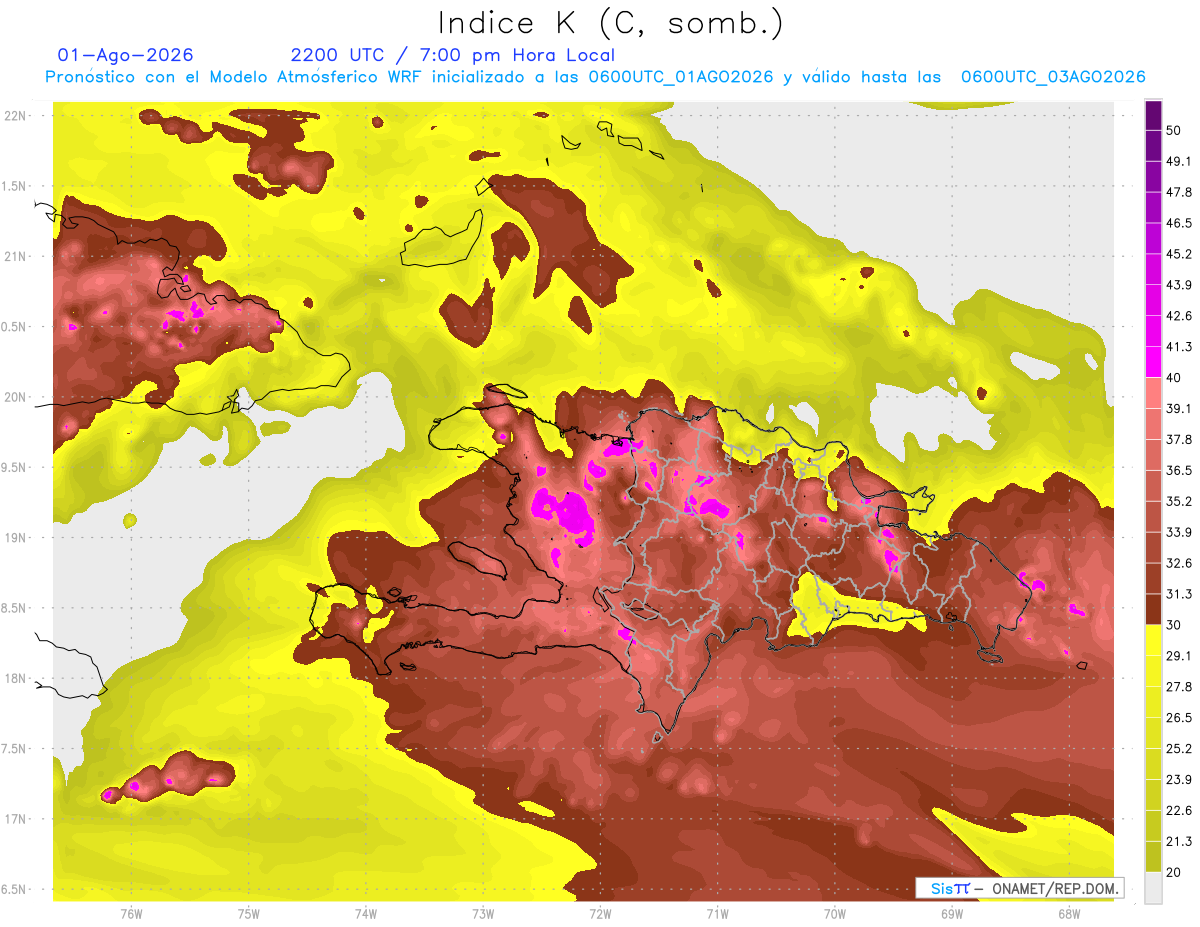
Task: Select the dark brown swatch between 30 and 31.3
Action: (x=1153, y=609)
